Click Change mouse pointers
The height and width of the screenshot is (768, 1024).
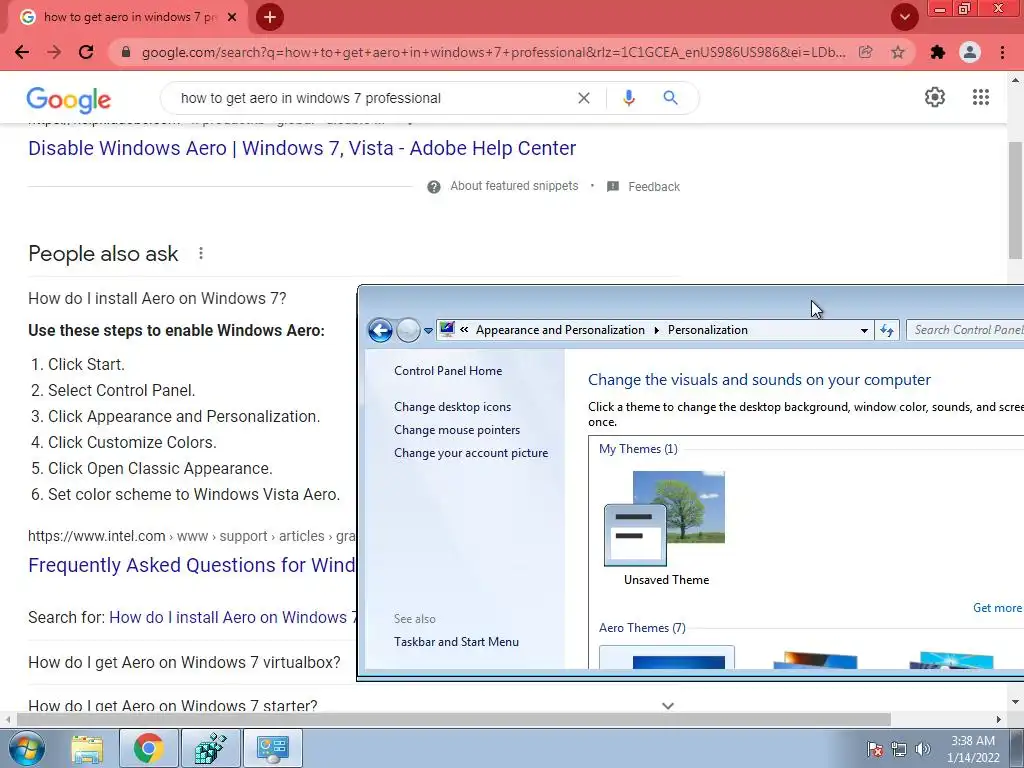pyautogui.click(x=457, y=430)
